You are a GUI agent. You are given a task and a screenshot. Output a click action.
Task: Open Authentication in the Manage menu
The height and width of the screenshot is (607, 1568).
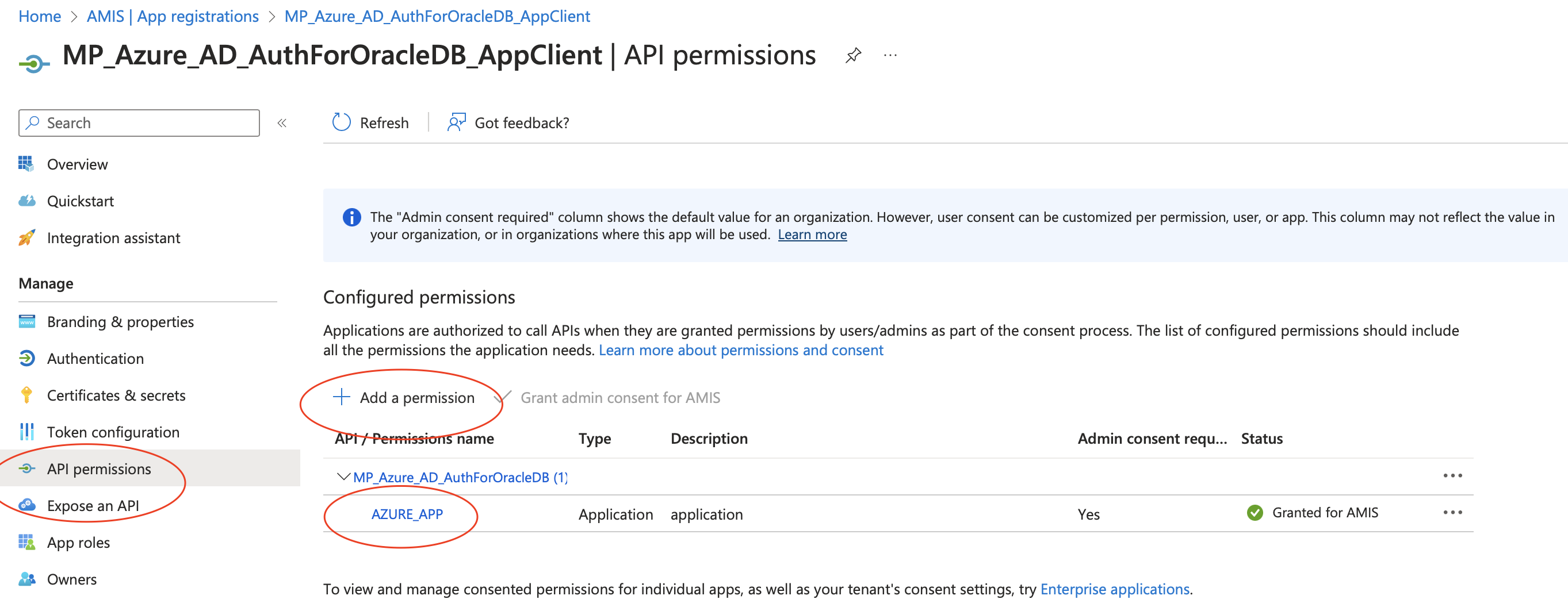tap(95, 359)
